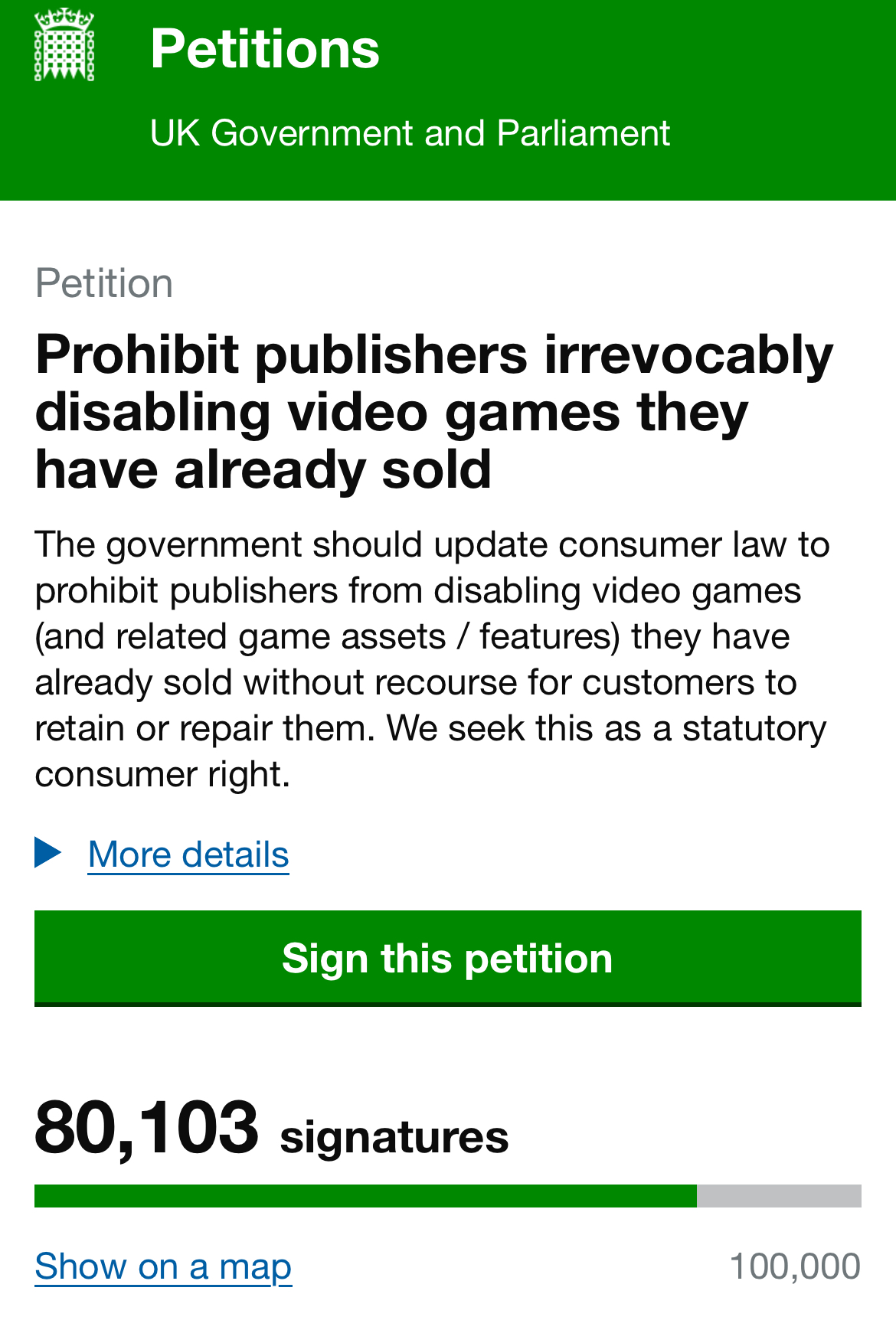Viewport: 896px width, 1330px height.
Task: Click the words consumer right ending the description
Action: coord(162,775)
